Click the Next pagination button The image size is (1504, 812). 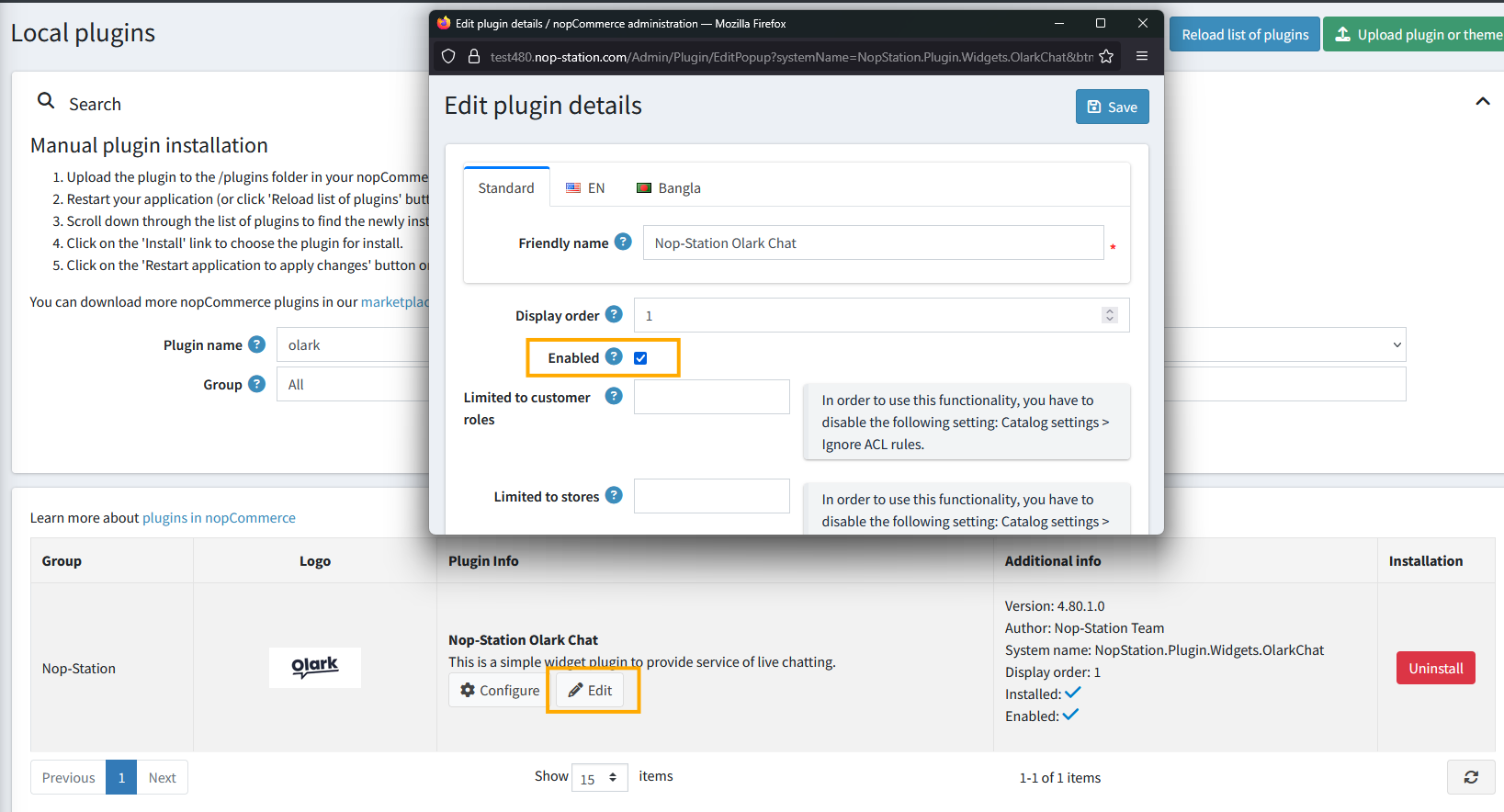pyautogui.click(x=163, y=777)
